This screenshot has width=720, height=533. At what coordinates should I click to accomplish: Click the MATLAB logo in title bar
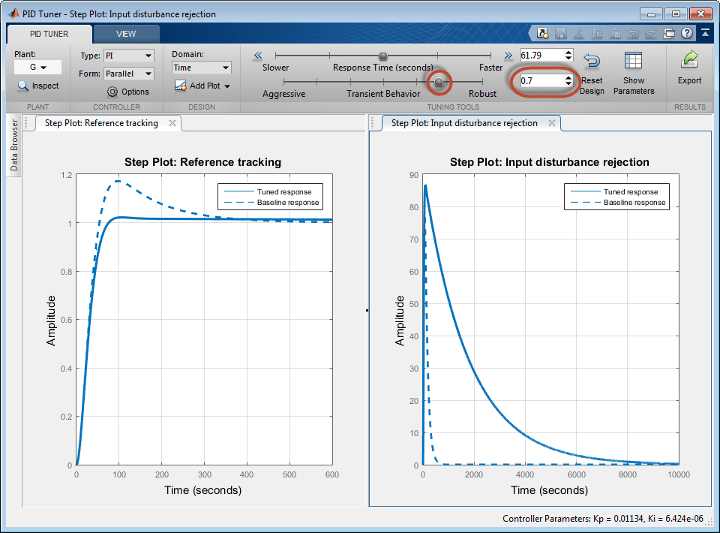click(14, 13)
